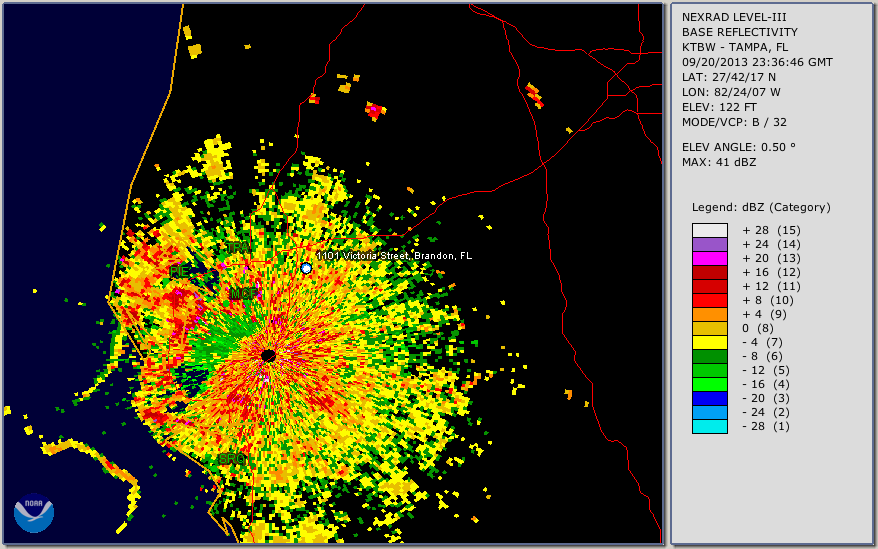The height and width of the screenshot is (549, 878).
Task: Click the blue -20 dBZ legend swatch
Action: 709,398
